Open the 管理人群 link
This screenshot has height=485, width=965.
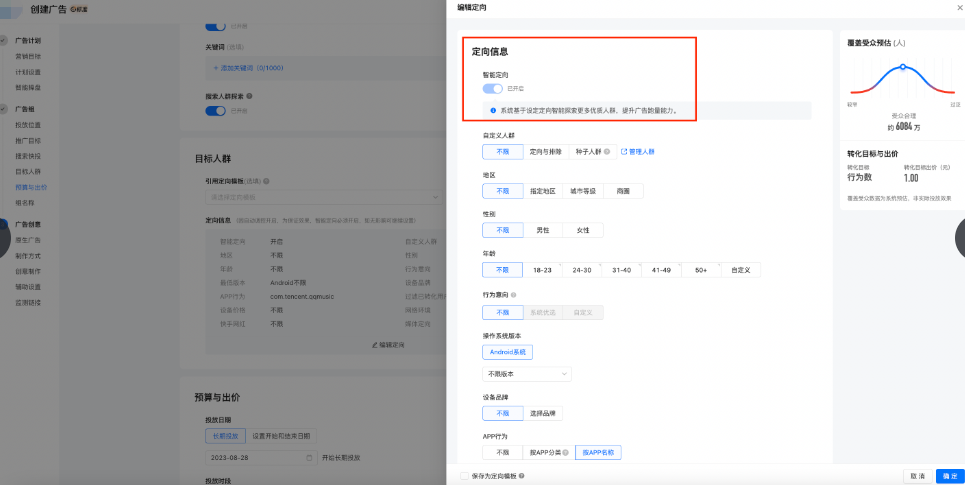(638, 151)
